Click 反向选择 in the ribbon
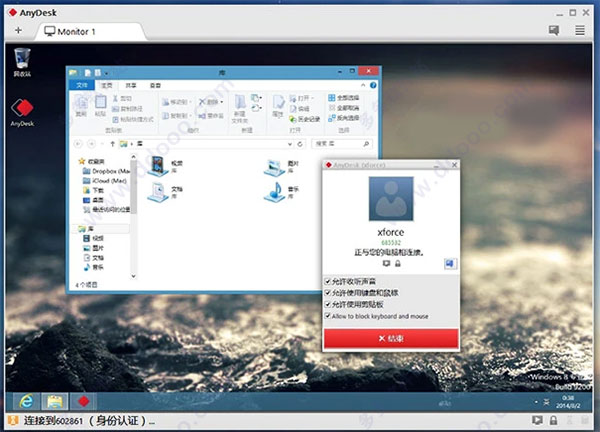This screenshot has height=432, width=600. pyautogui.click(x=344, y=118)
